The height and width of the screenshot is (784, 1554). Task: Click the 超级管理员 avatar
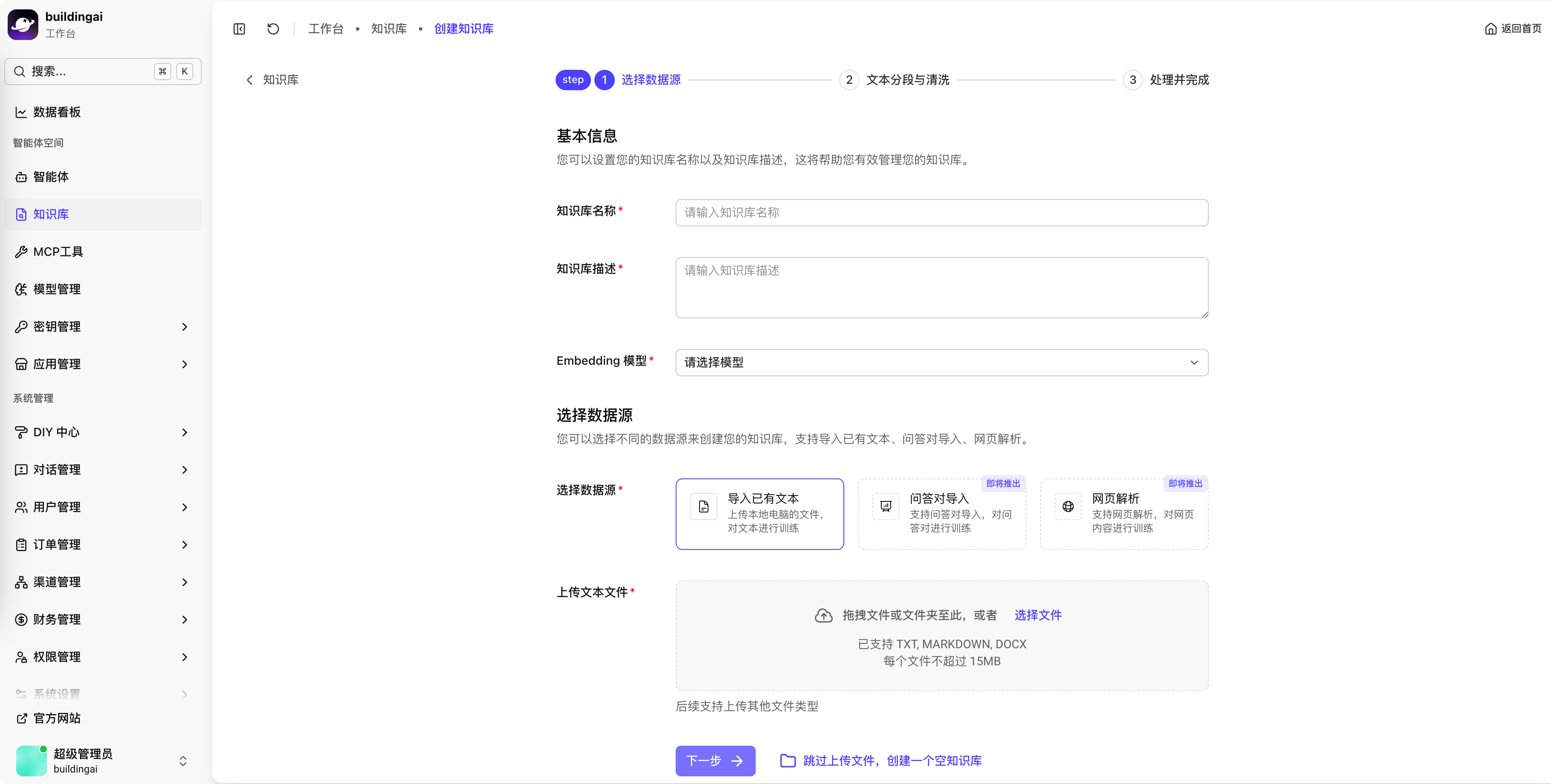(x=32, y=761)
